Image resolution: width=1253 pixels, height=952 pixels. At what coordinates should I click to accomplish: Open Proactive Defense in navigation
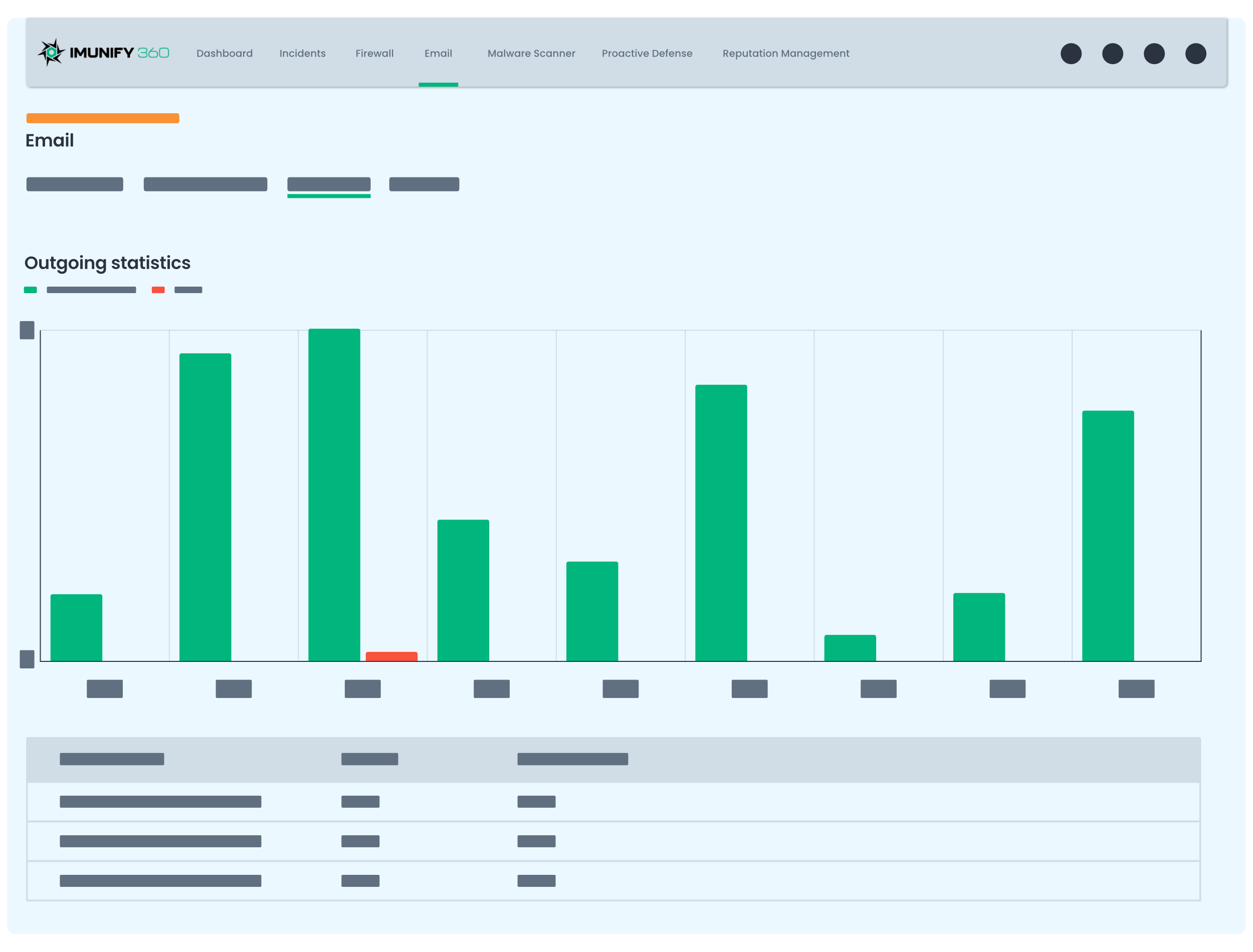click(x=647, y=53)
